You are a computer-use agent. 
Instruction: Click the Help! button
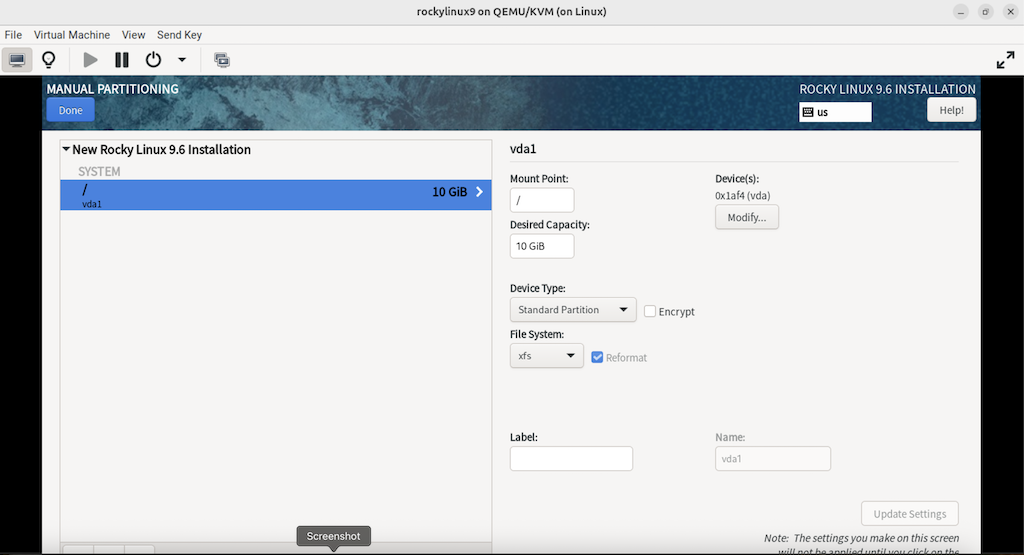point(952,110)
